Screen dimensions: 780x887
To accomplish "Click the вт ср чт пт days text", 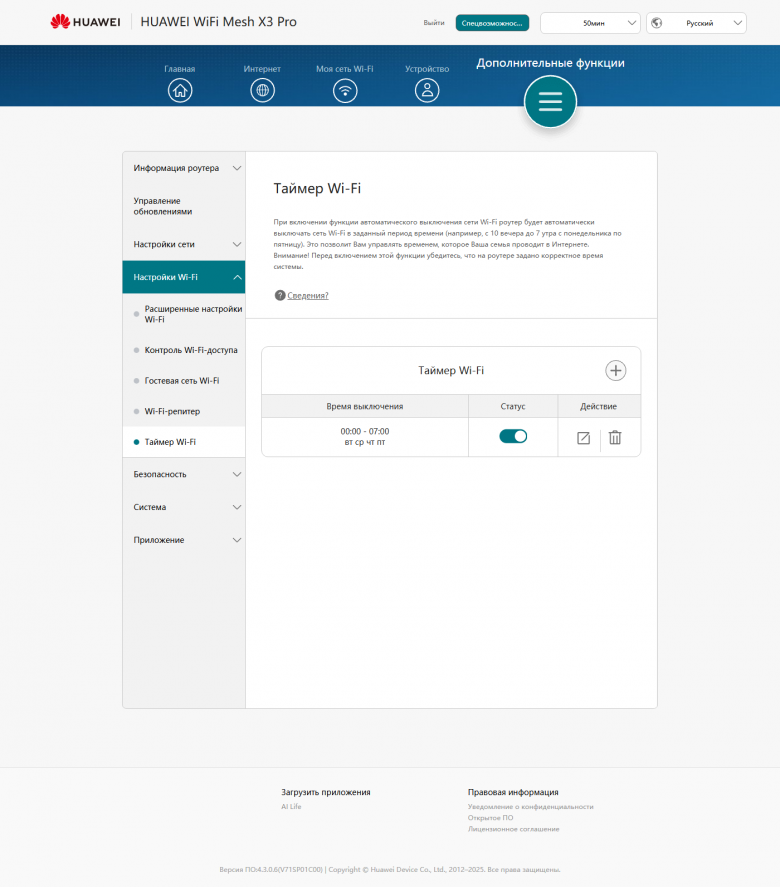I will point(365,442).
